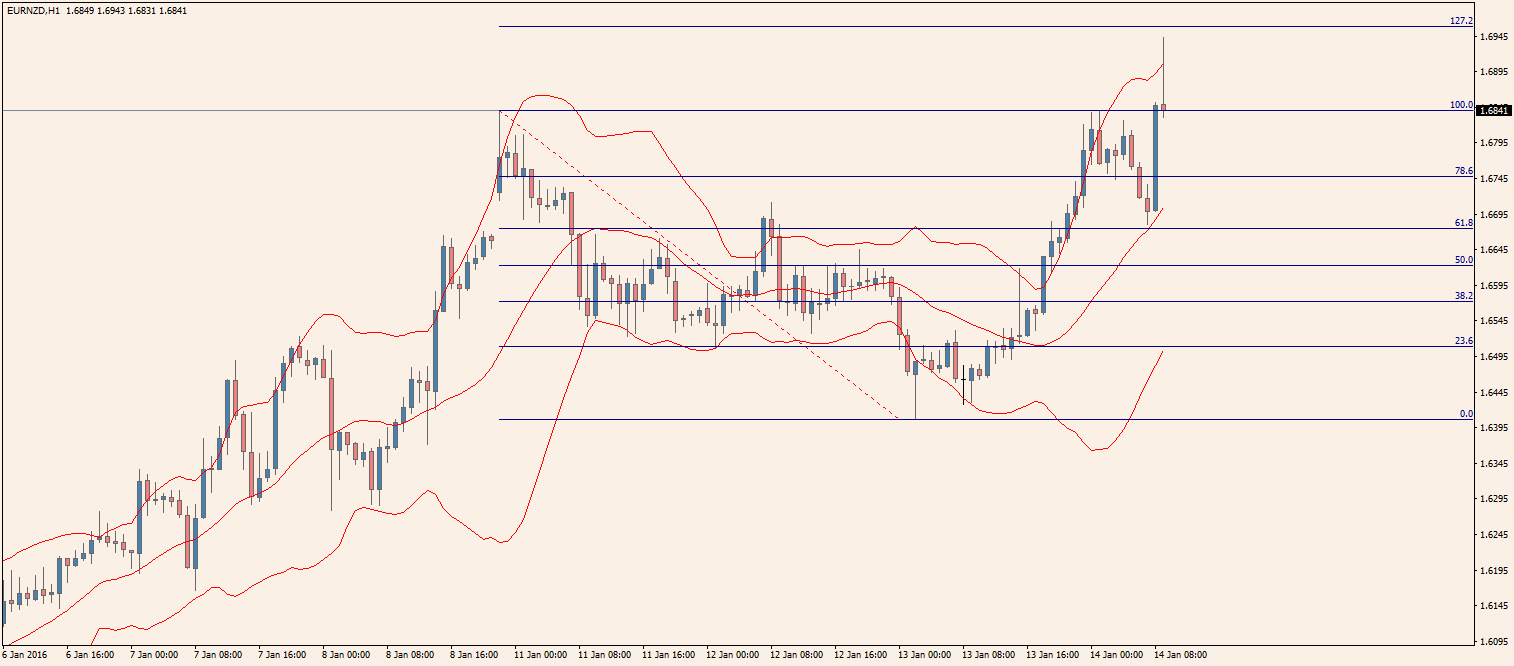Click the 6 Jan 2016 date label
Image resolution: width=1514 pixels, height=666 pixels.
[x=23, y=656]
